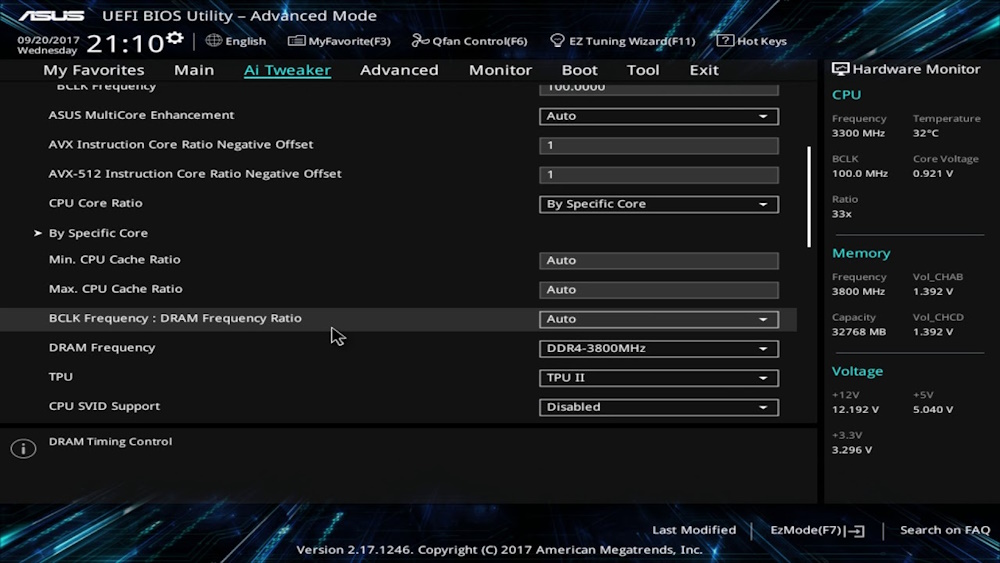Image resolution: width=1000 pixels, height=563 pixels.
Task: Select the Ai Tweaker tab
Action: pos(287,70)
